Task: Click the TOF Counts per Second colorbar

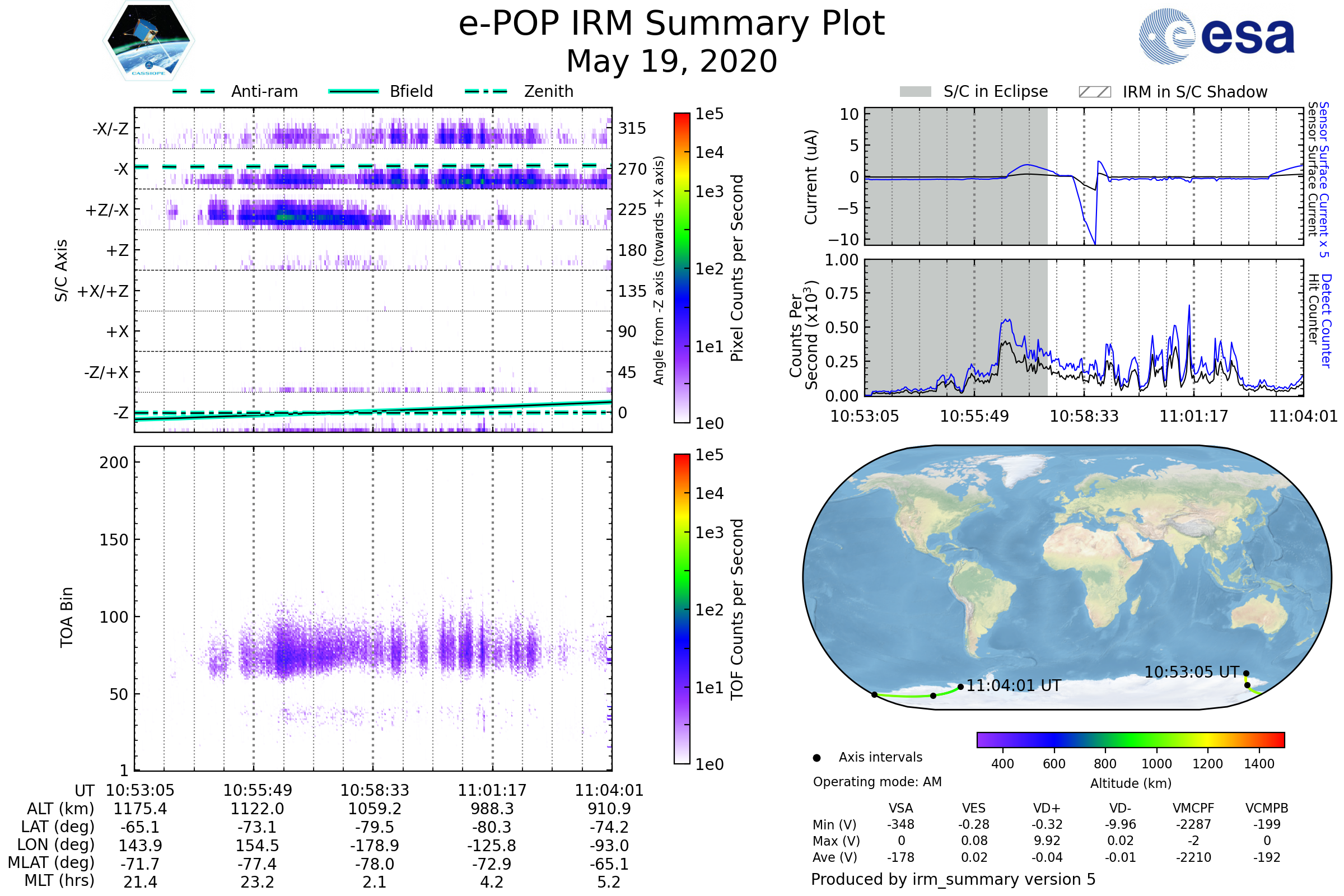Action: (682, 609)
